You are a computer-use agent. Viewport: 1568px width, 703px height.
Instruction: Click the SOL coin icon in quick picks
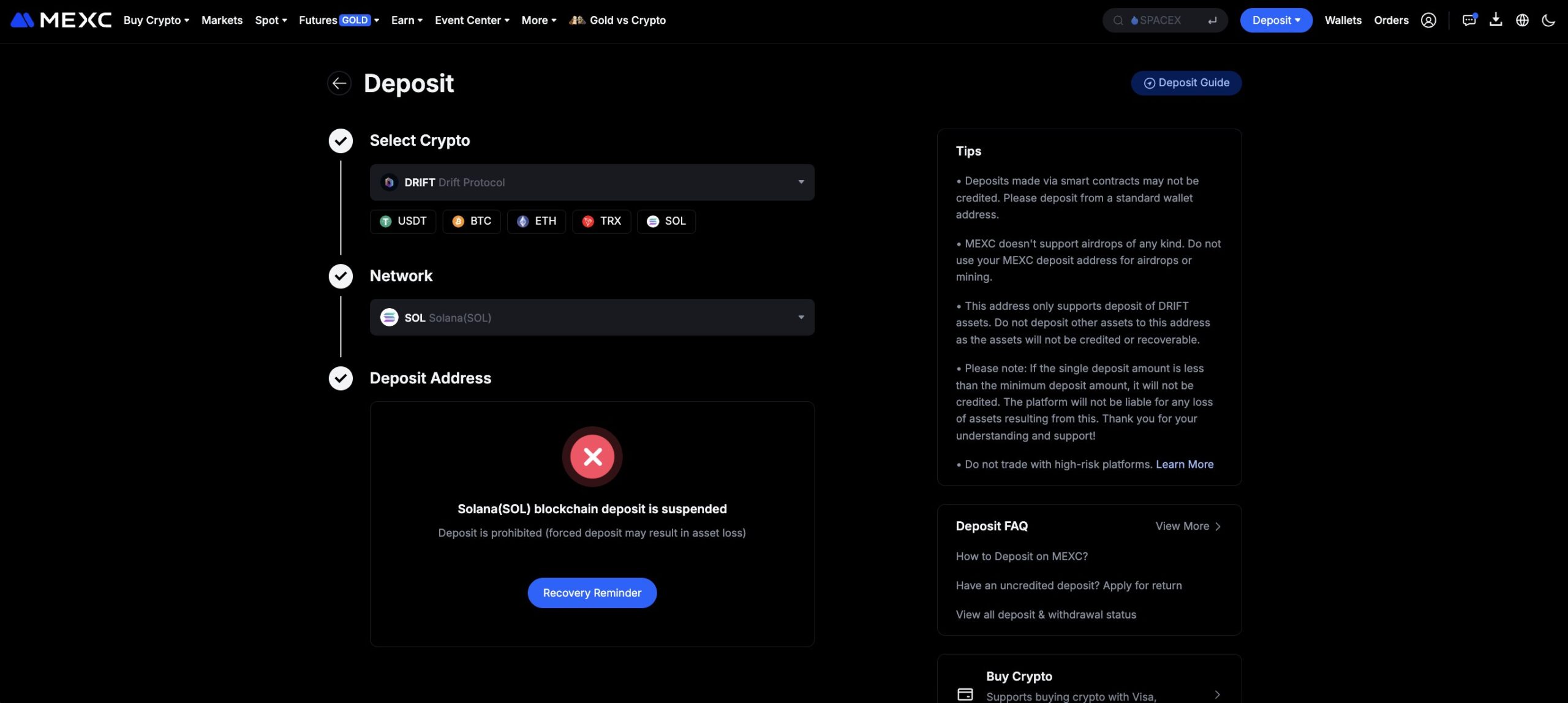pyautogui.click(x=653, y=222)
